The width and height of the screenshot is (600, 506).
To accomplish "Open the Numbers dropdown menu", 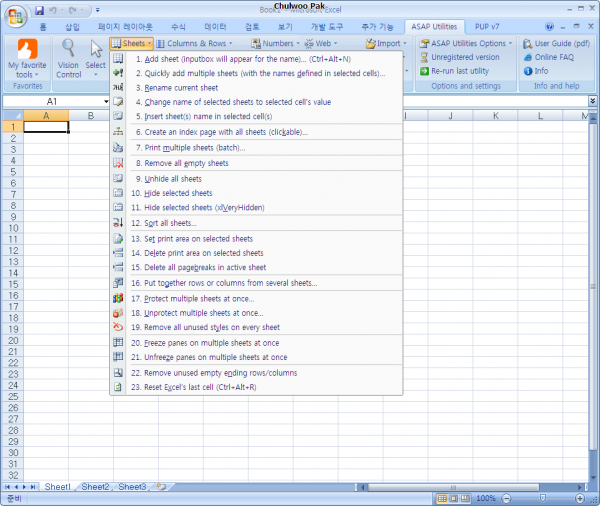I will (x=275, y=43).
